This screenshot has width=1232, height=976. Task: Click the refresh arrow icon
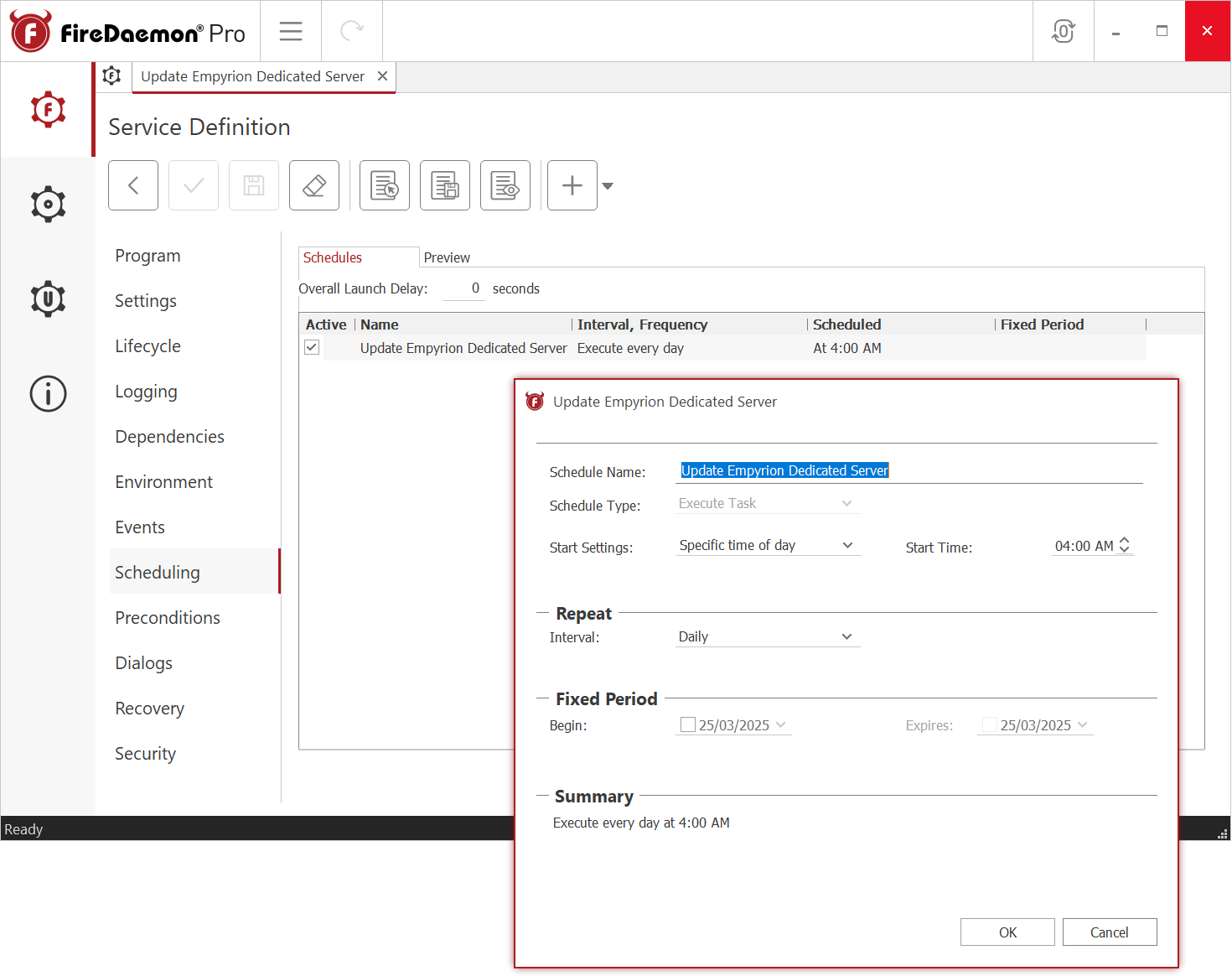pyautogui.click(x=352, y=31)
